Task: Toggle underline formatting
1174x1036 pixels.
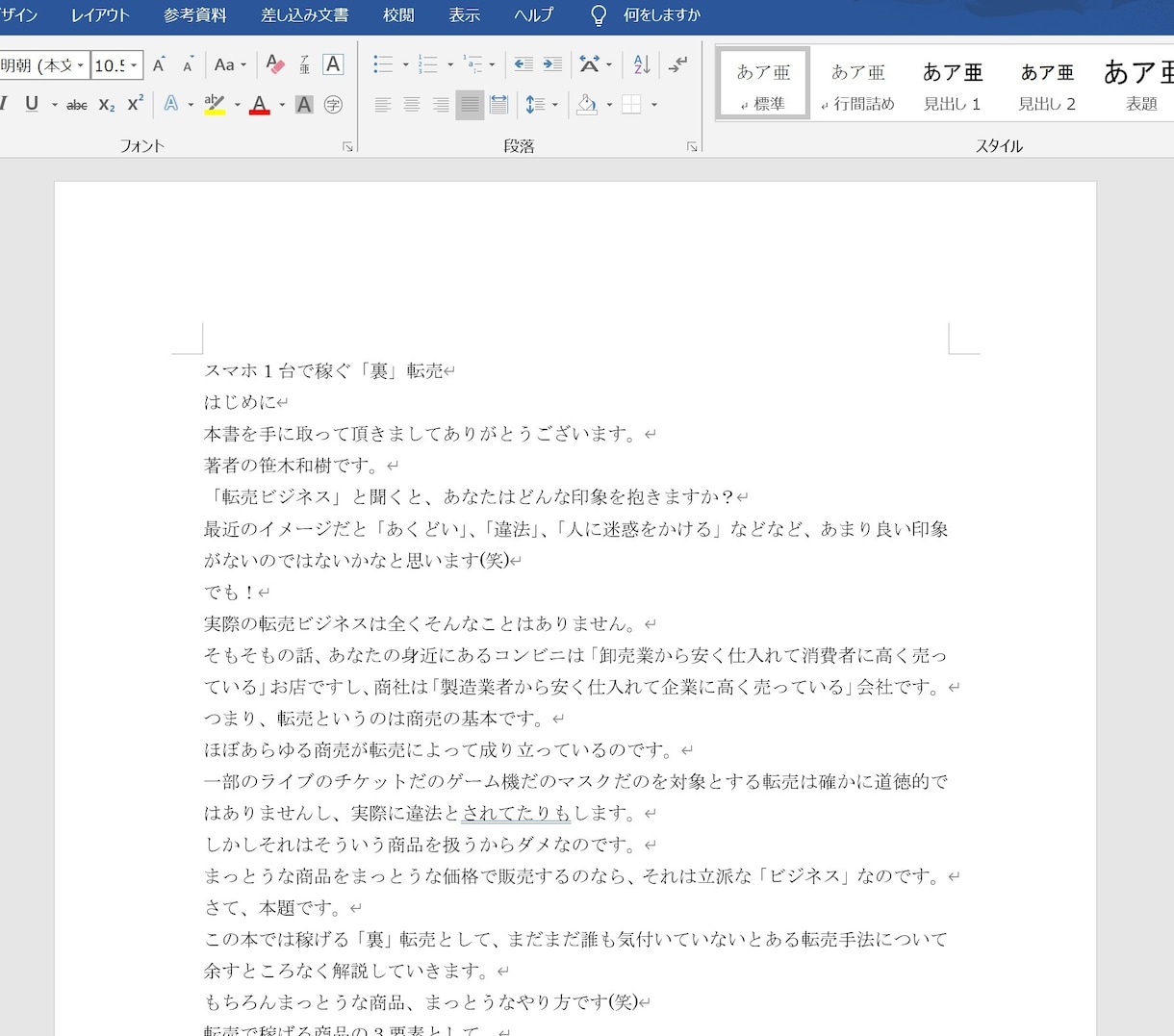Action: (32, 104)
